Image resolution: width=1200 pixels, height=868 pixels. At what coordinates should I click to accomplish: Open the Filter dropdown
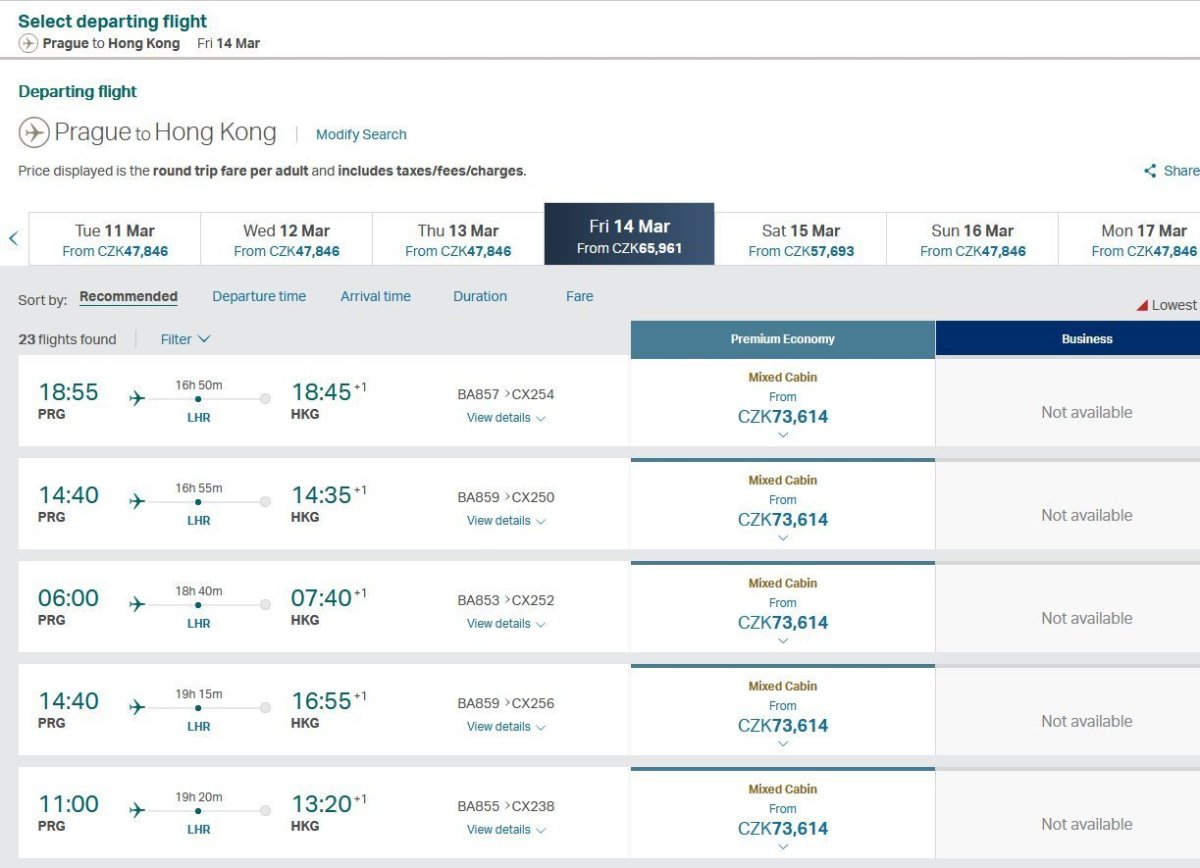[185, 339]
